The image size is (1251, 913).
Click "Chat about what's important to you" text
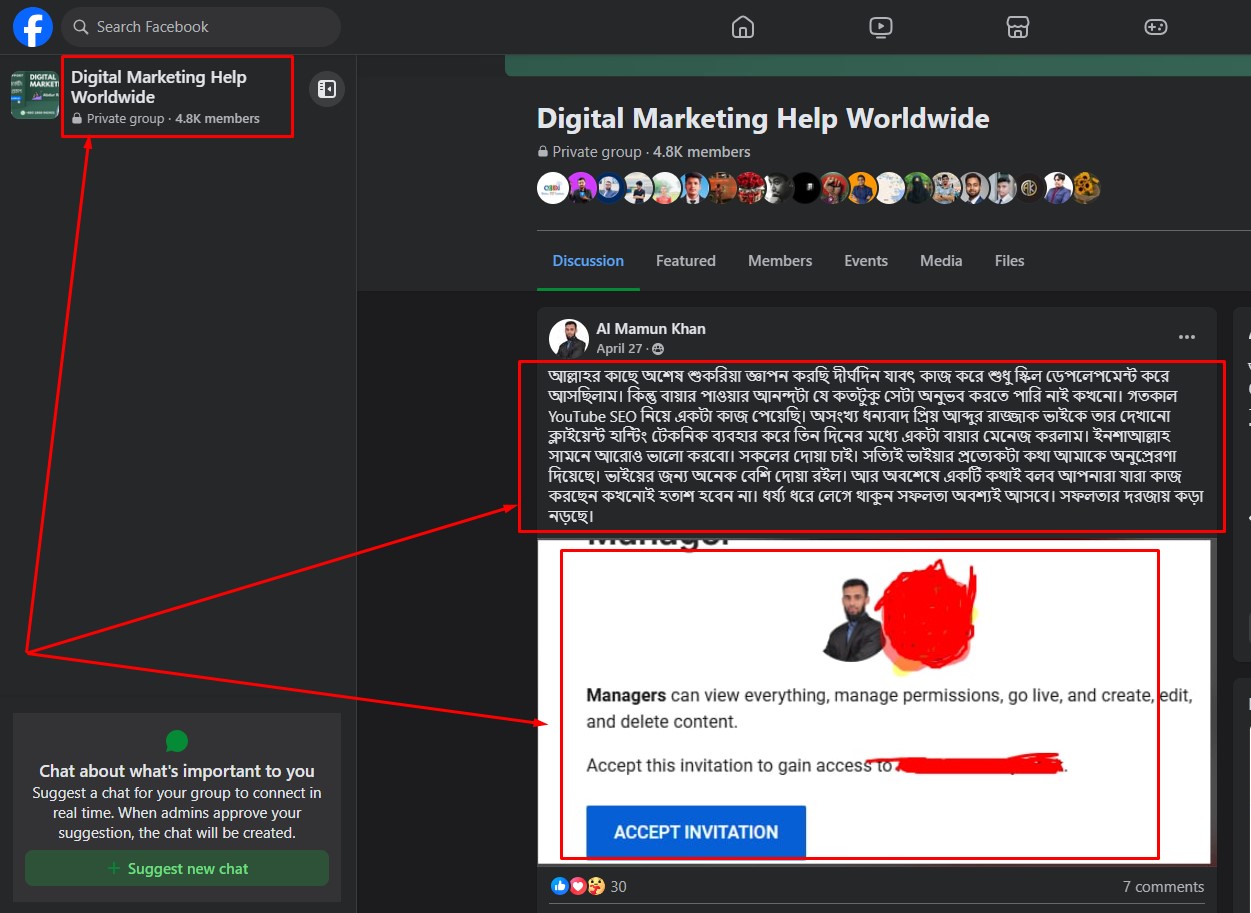pyautogui.click(x=177, y=771)
